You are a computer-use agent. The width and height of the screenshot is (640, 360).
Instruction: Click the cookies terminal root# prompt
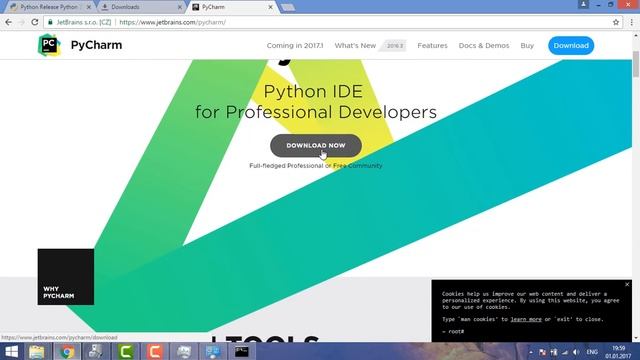tap(453, 331)
